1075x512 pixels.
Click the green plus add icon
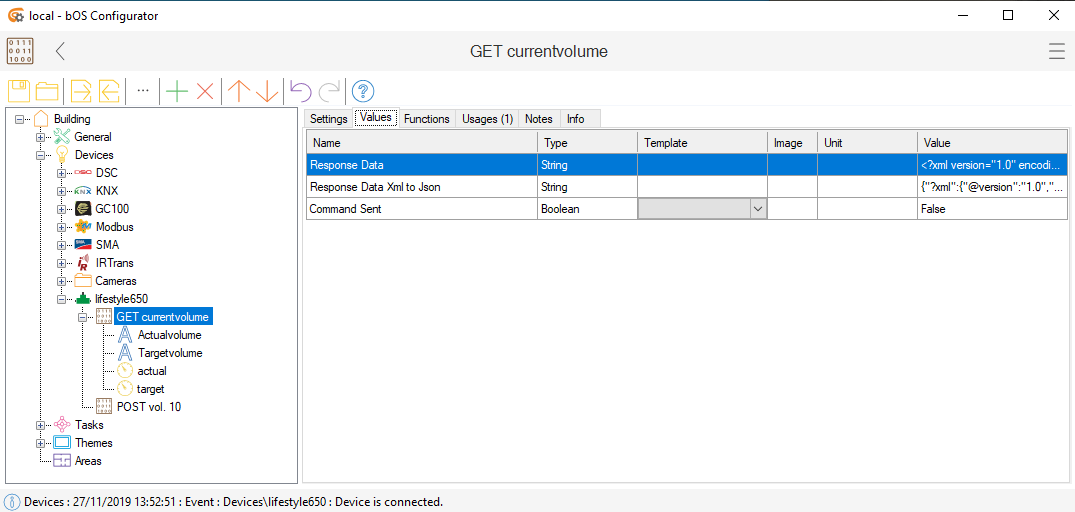click(x=177, y=91)
